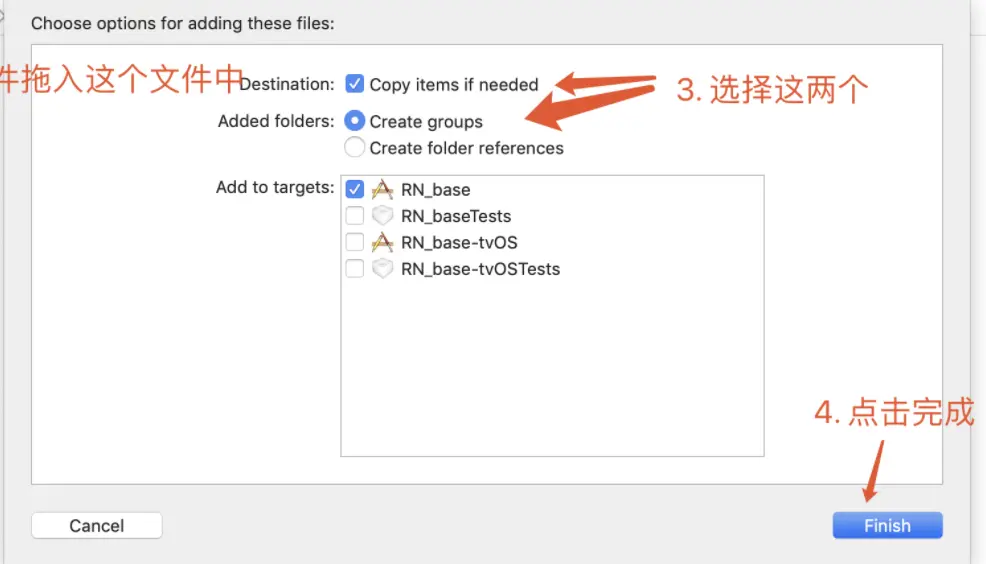
Task: Cancel the add files dialog
Action: (x=96, y=525)
